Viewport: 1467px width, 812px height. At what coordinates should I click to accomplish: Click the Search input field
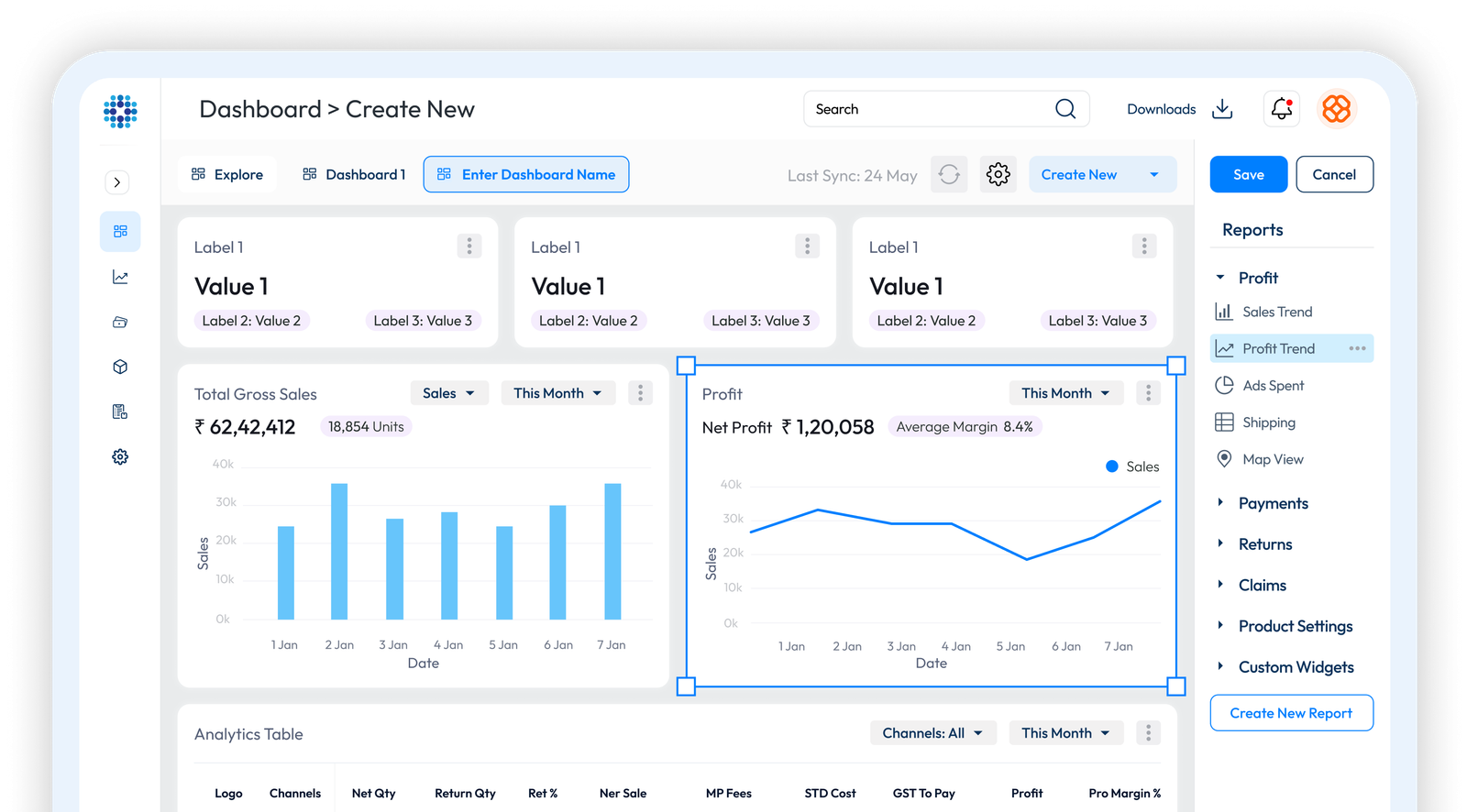click(926, 109)
